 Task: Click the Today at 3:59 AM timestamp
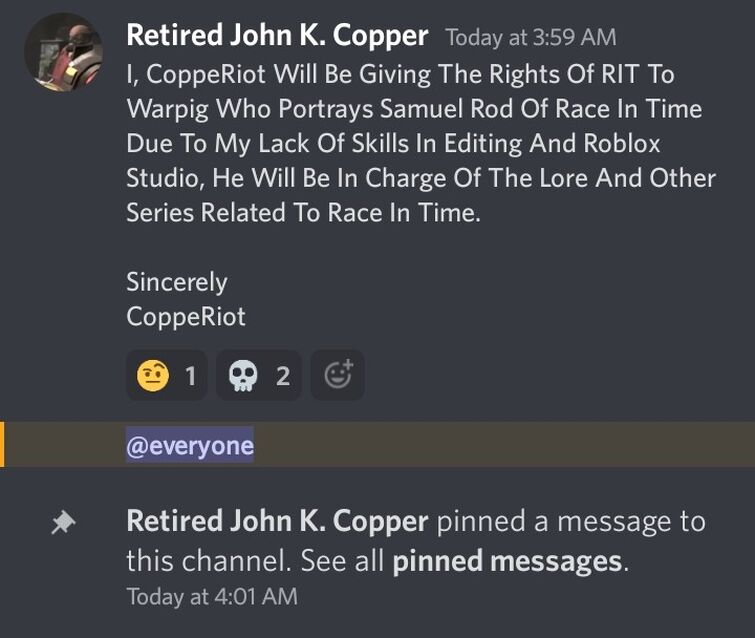531,38
